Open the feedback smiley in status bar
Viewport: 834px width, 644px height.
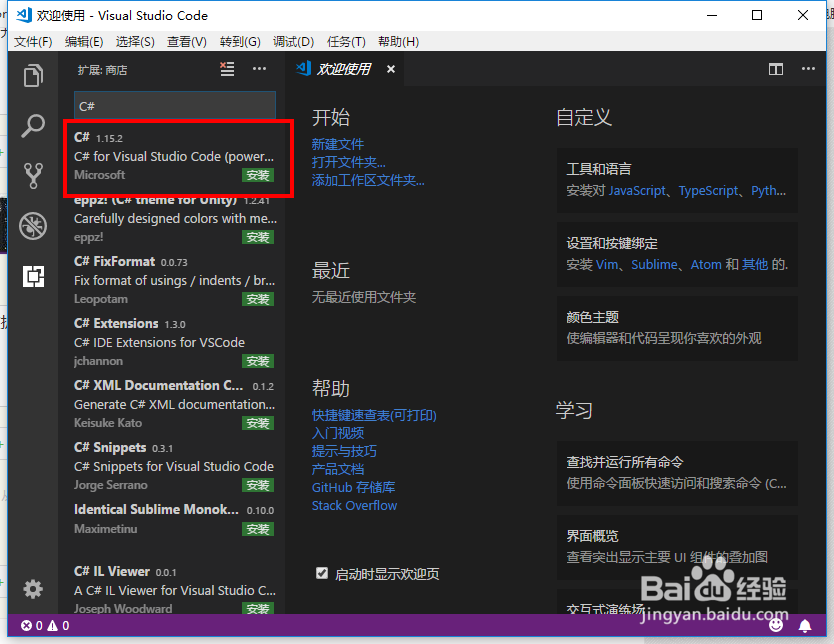coord(776,625)
